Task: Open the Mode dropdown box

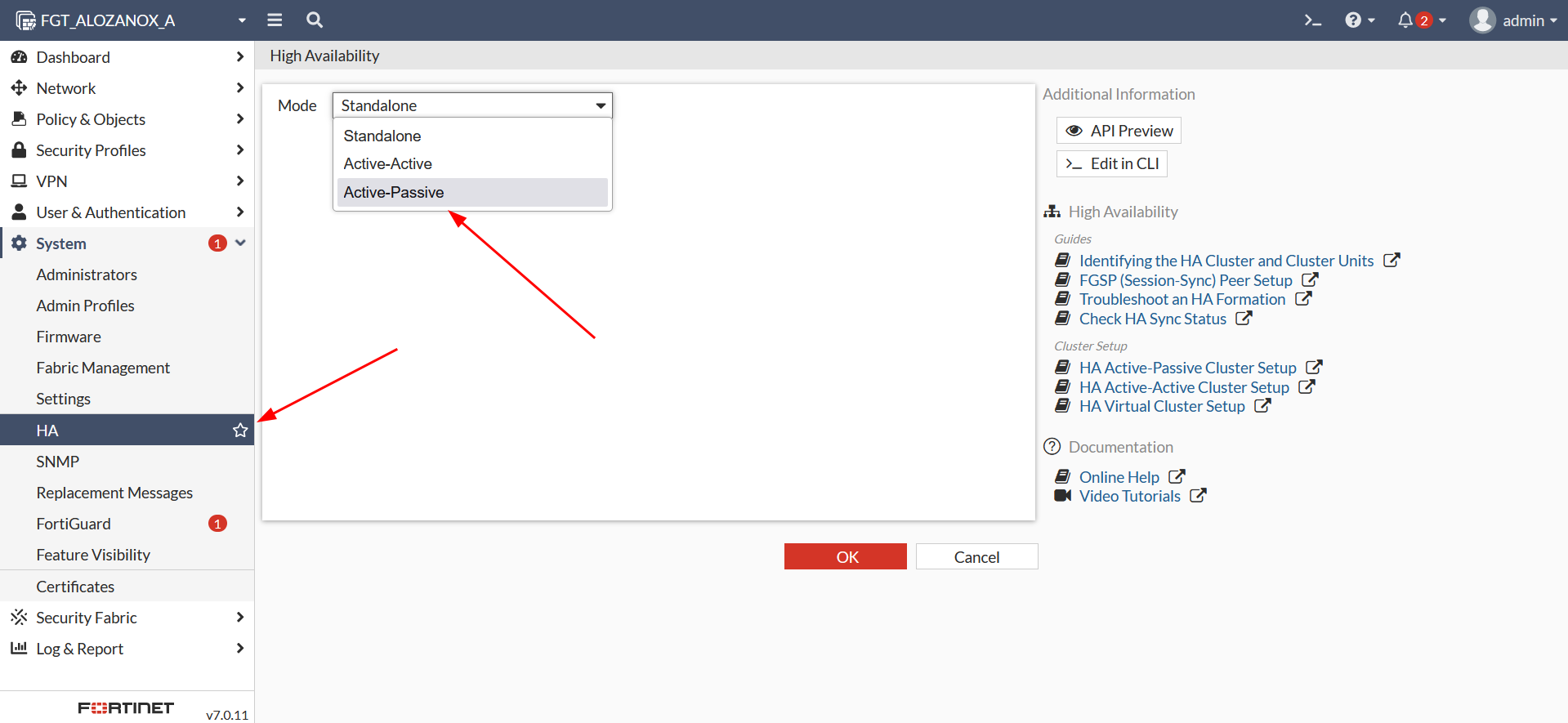Action: 472,105
